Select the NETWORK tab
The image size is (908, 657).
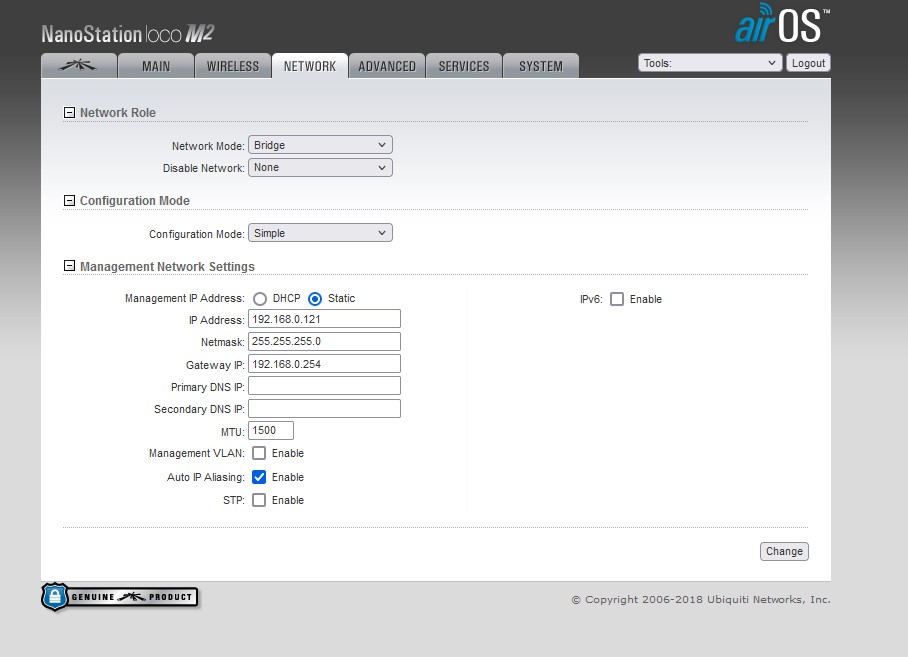point(310,66)
